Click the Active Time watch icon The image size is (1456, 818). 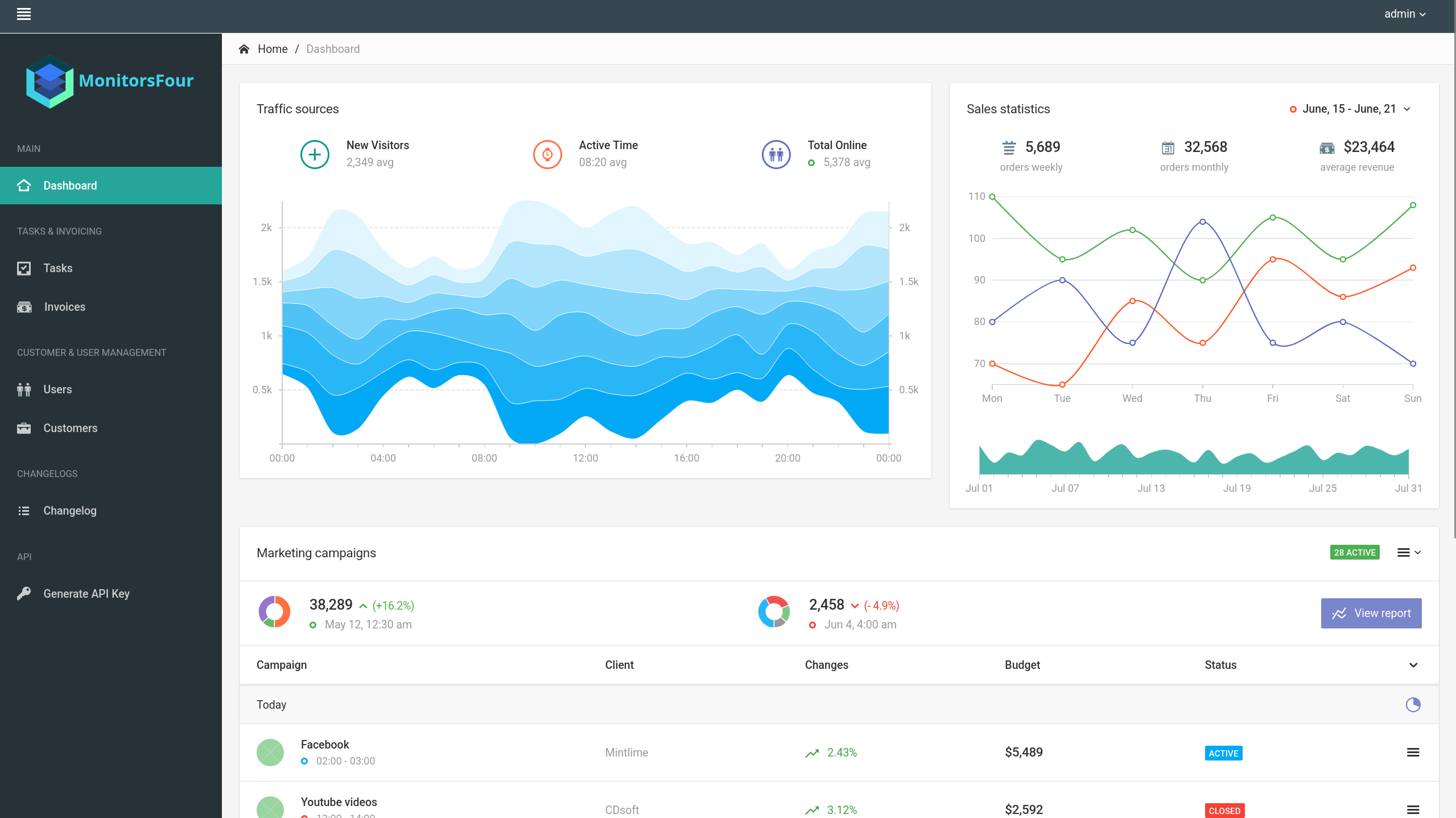coord(547,154)
